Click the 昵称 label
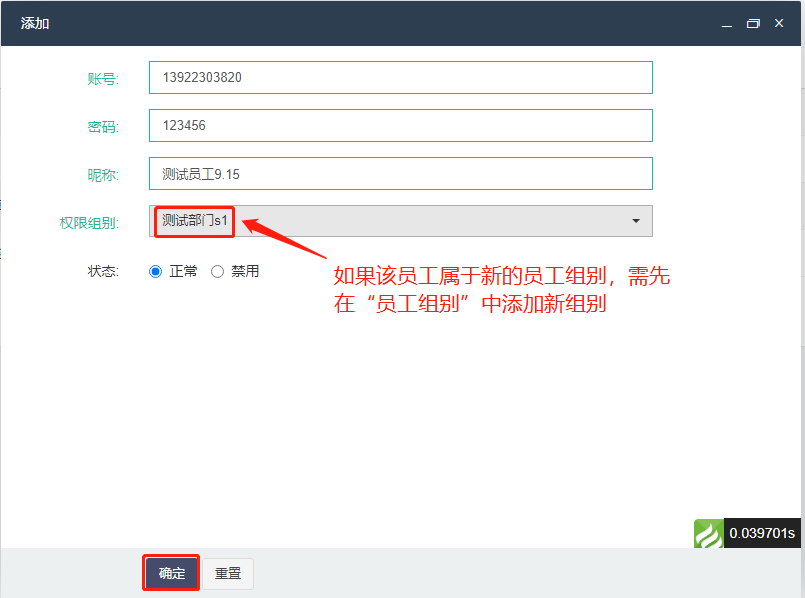Image resolution: width=805 pixels, height=598 pixels. pyautogui.click(x=103, y=175)
